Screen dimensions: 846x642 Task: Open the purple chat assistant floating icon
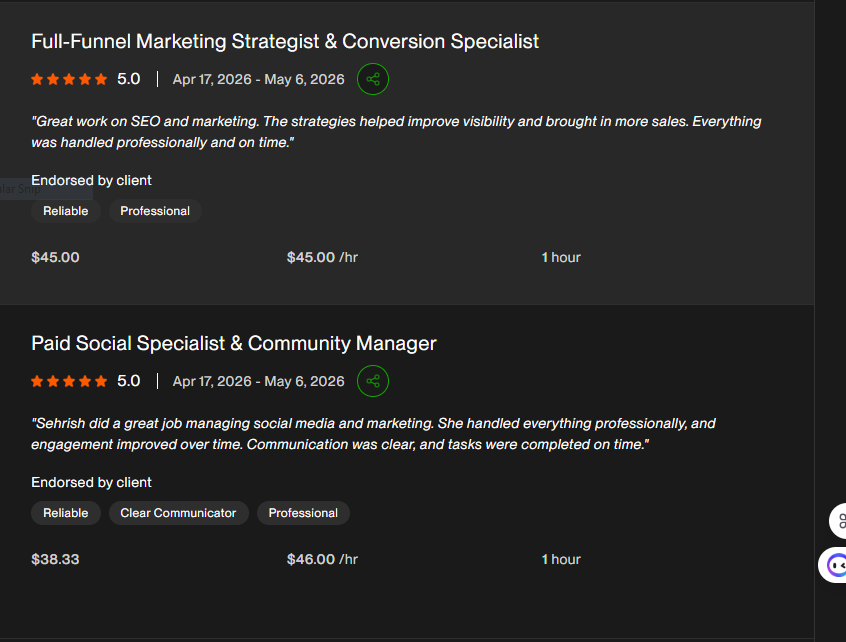(834, 565)
